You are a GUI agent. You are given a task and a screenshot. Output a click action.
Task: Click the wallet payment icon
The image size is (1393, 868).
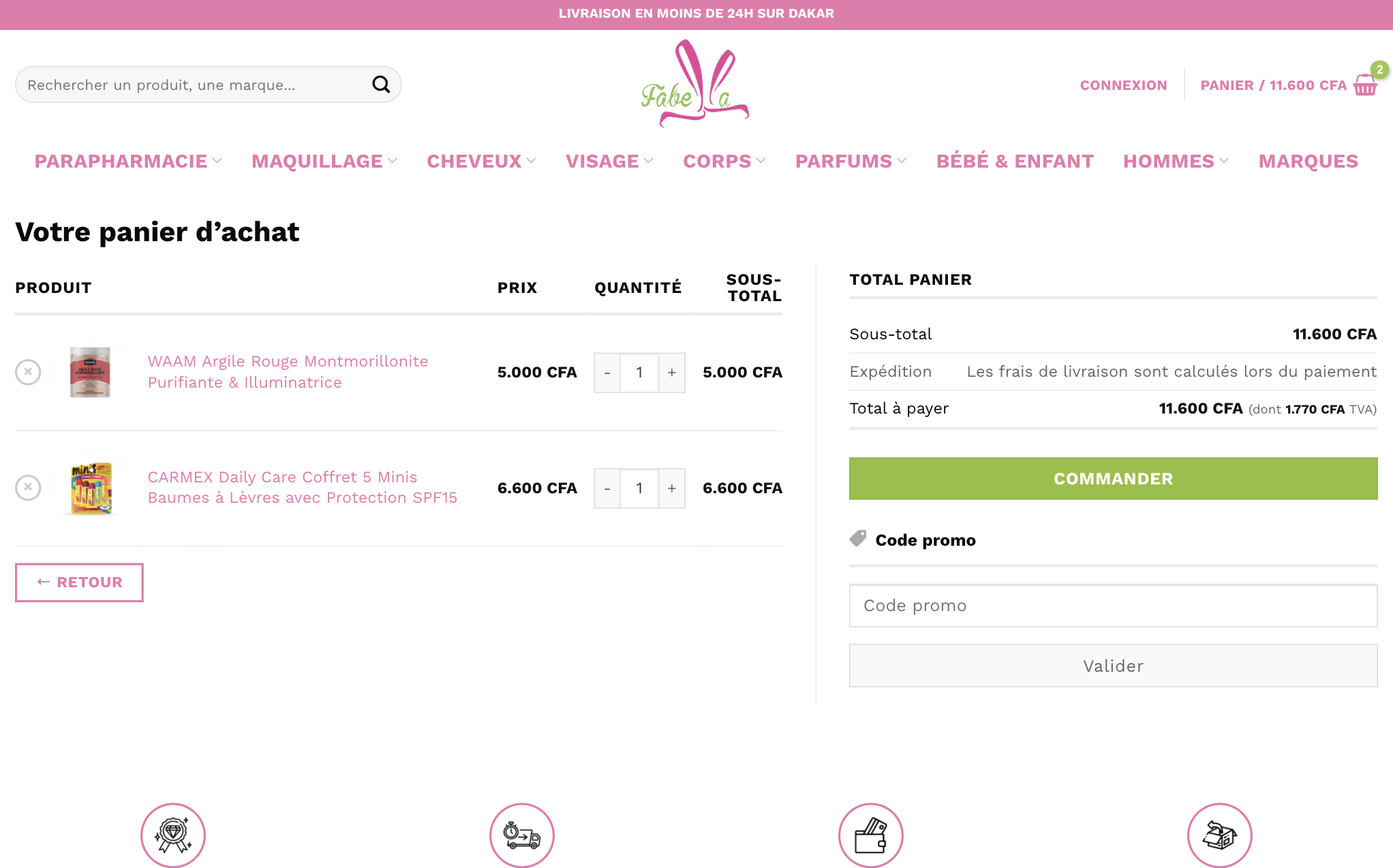tap(870, 835)
